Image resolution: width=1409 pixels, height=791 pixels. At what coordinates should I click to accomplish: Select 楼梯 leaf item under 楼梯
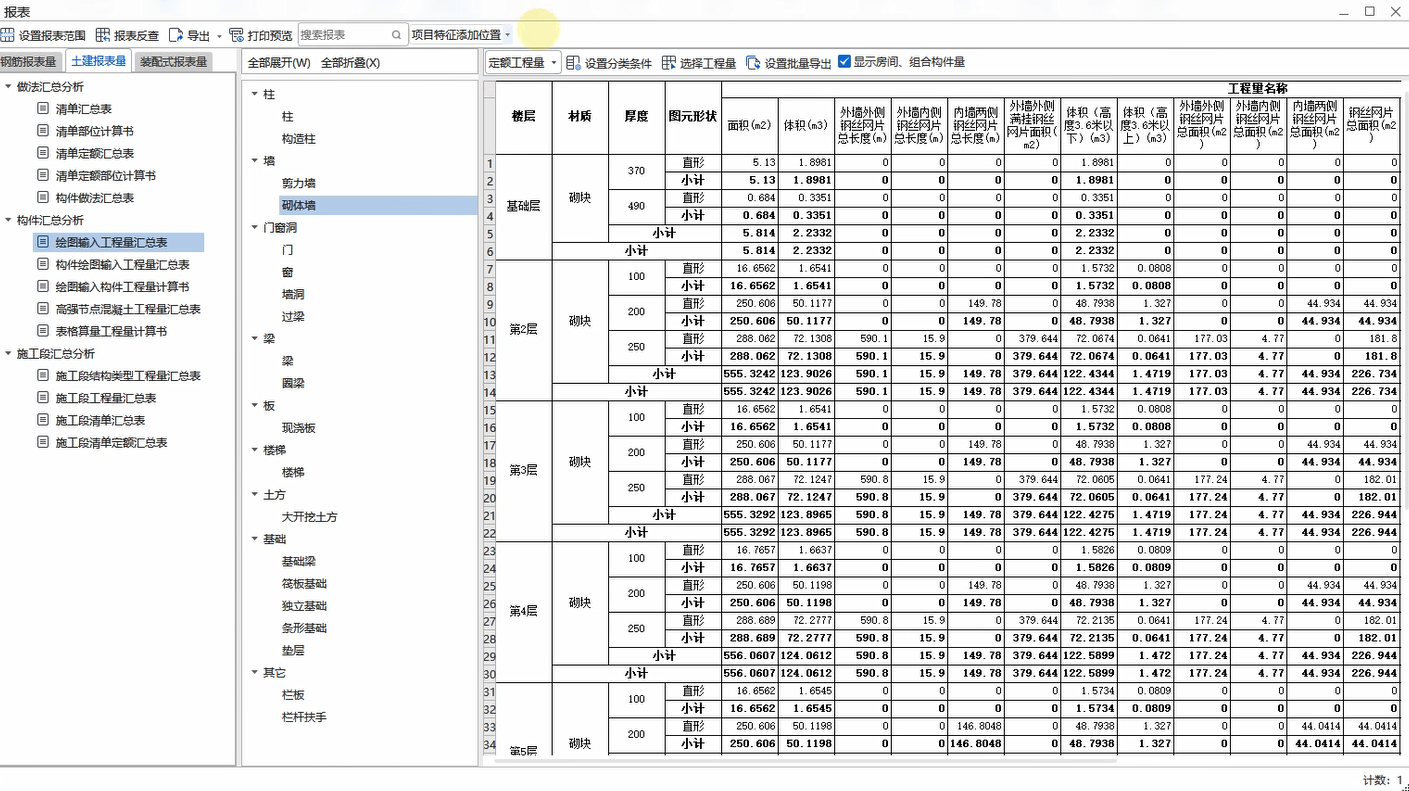pyautogui.click(x=293, y=472)
